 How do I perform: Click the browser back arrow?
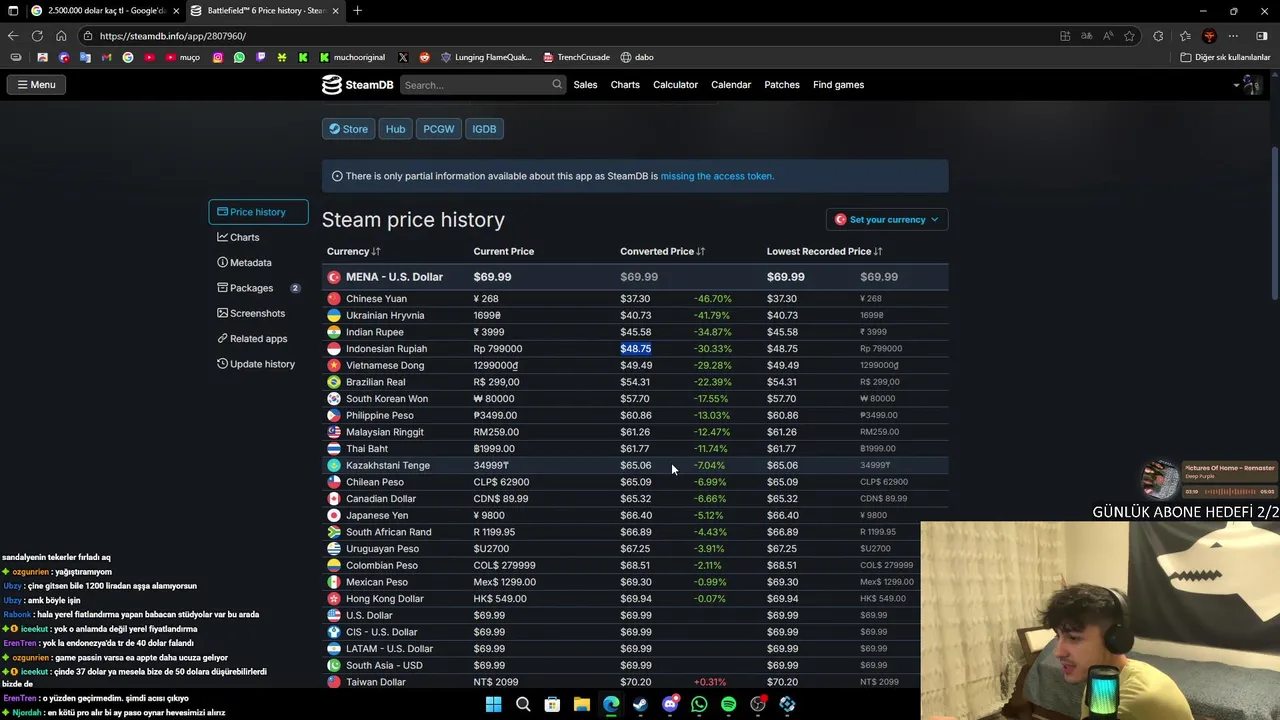point(13,36)
